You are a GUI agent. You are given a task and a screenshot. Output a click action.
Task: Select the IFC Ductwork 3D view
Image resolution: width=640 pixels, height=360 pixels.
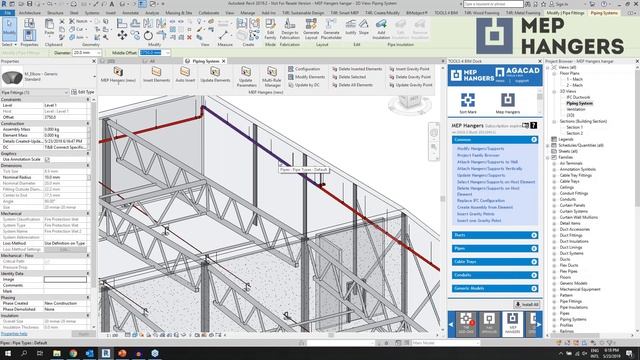tap(578, 98)
